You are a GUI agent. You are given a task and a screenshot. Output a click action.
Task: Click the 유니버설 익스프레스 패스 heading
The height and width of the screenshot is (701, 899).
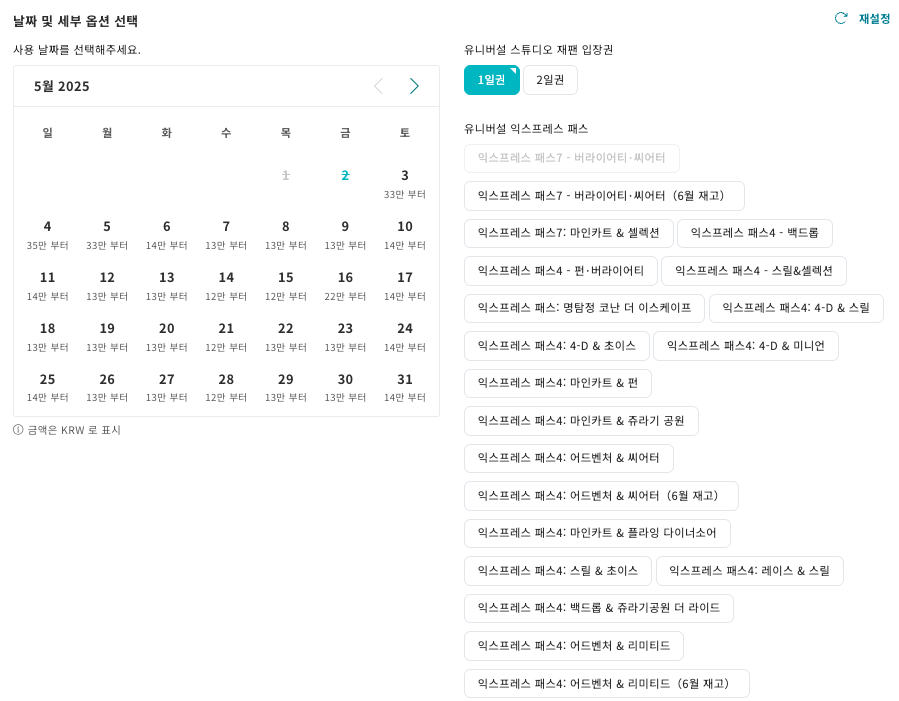click(x=526, y=128)
